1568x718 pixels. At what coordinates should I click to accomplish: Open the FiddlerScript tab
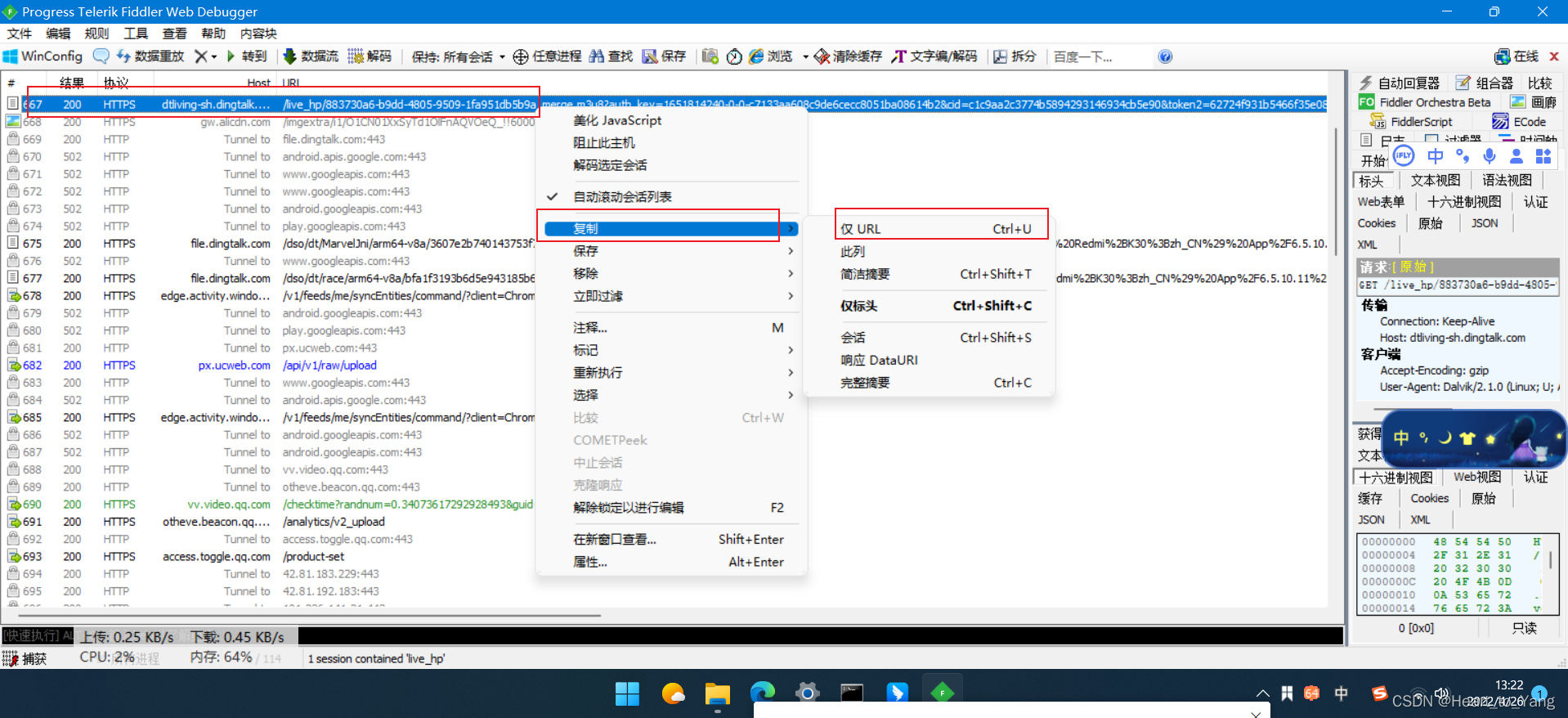click(x=1411, y=122)
